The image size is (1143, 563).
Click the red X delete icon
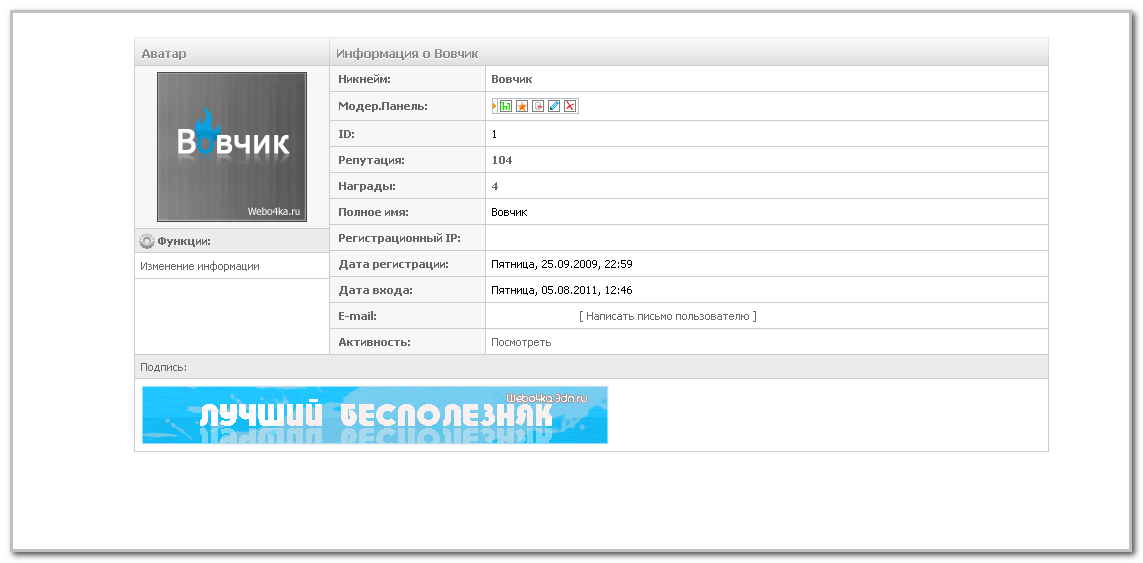(x=570, y=106)
